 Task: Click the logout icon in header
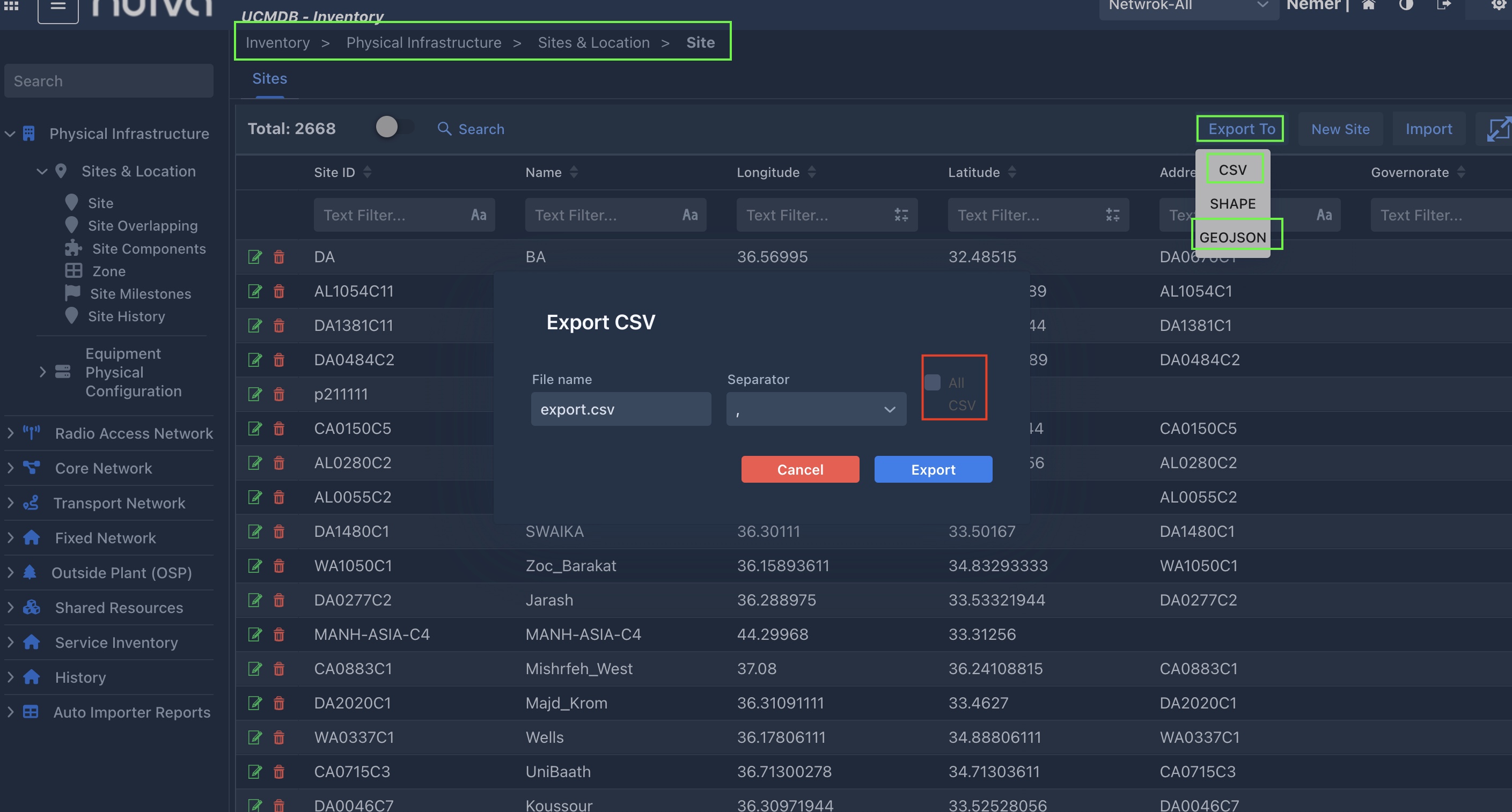pyautogui.click(x=1443, y=6)
